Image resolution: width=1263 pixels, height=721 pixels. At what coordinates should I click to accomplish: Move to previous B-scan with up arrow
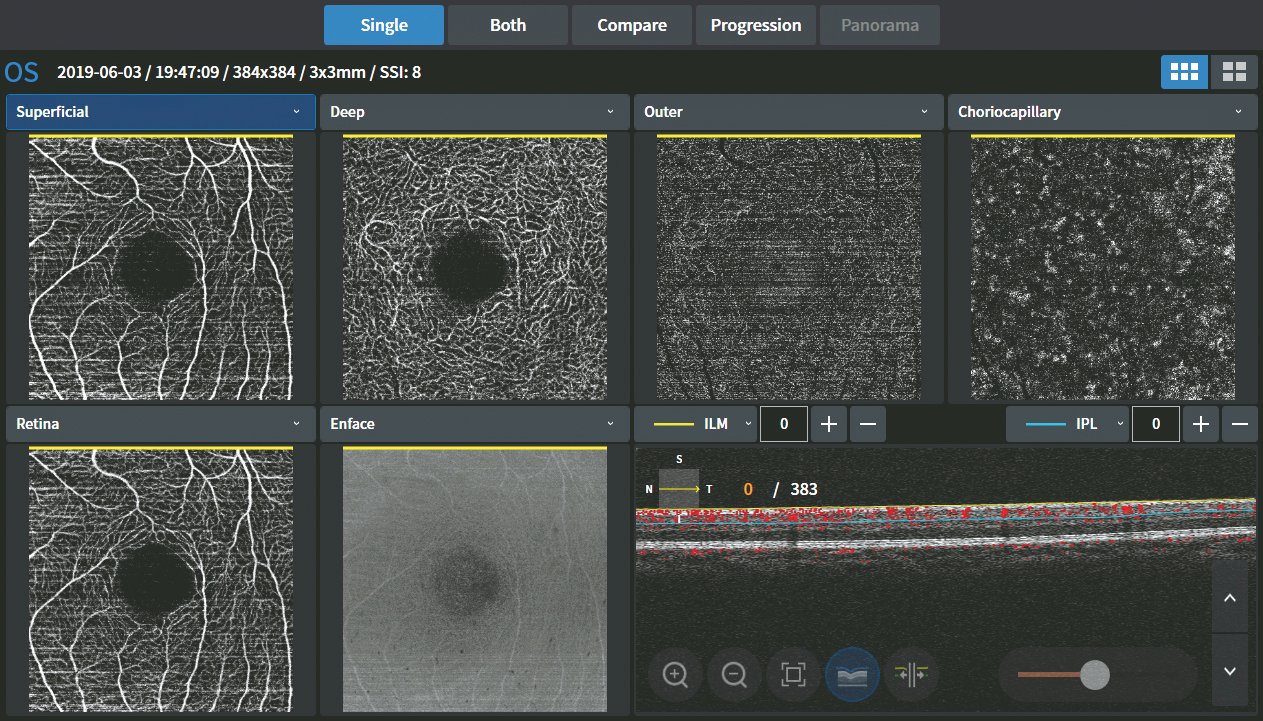coord(1230,597)
